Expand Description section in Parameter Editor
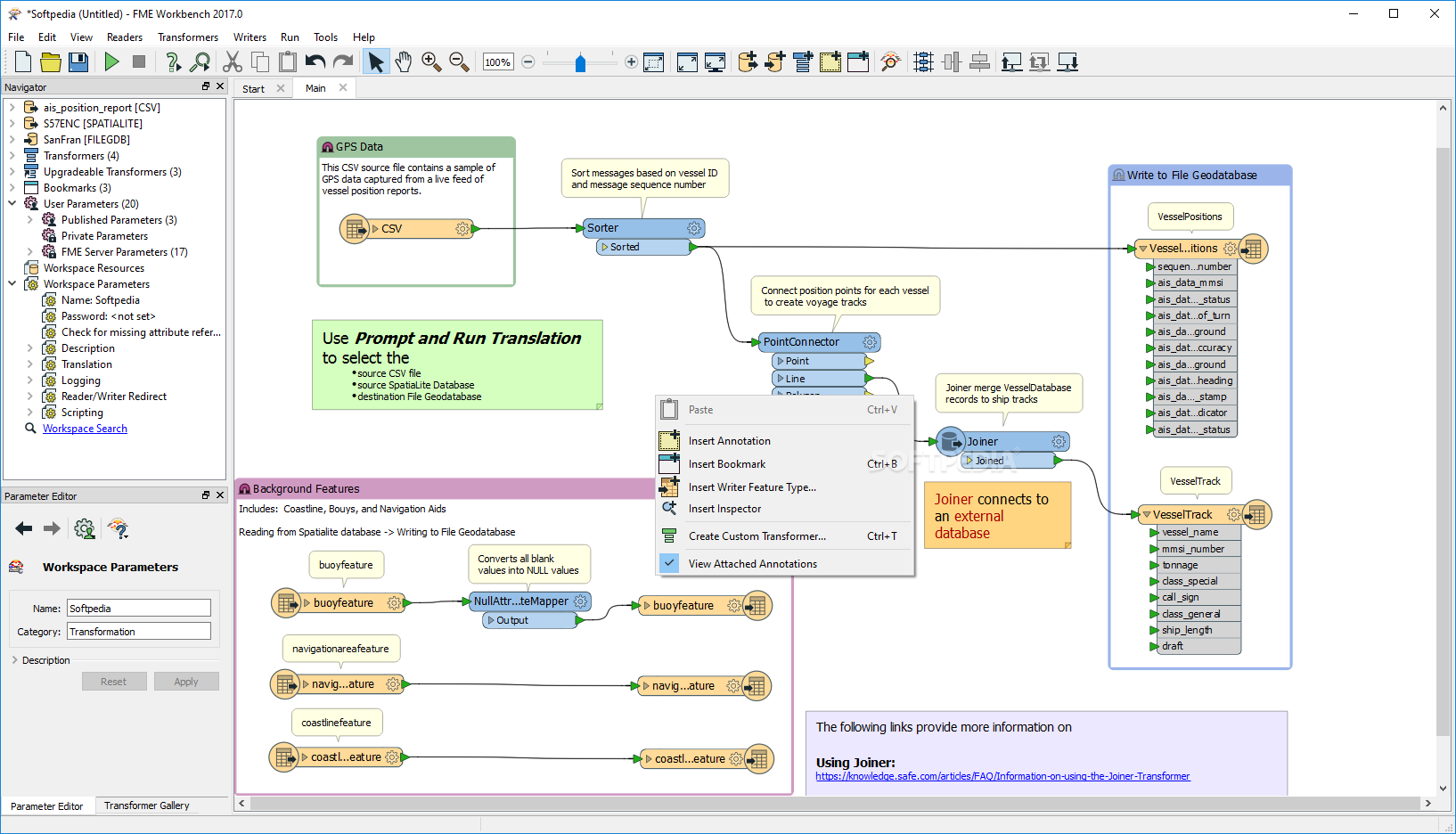 pyautogui.click(x=15, y=660)
